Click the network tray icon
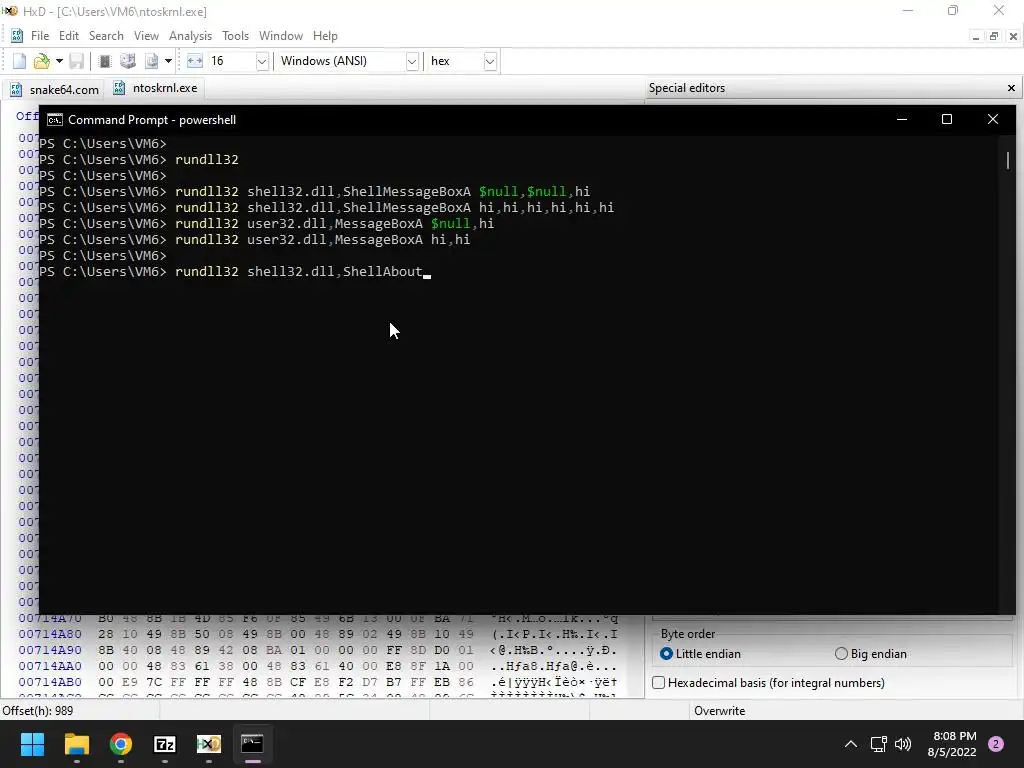This screenshot has width=1024, height=768. pyautogui.click(x=878, y=744)
